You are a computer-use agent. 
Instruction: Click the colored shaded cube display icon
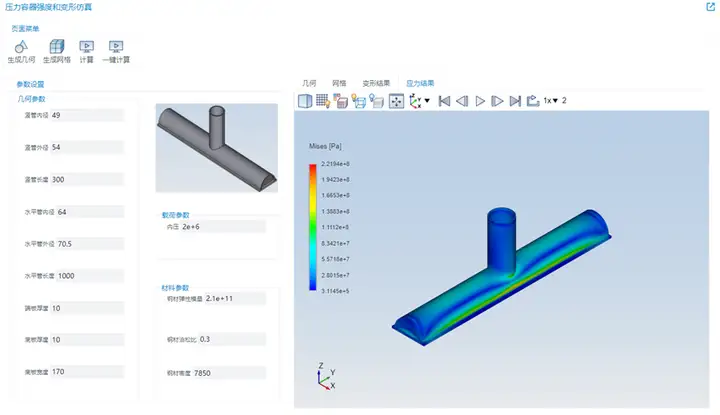(341, 101)
